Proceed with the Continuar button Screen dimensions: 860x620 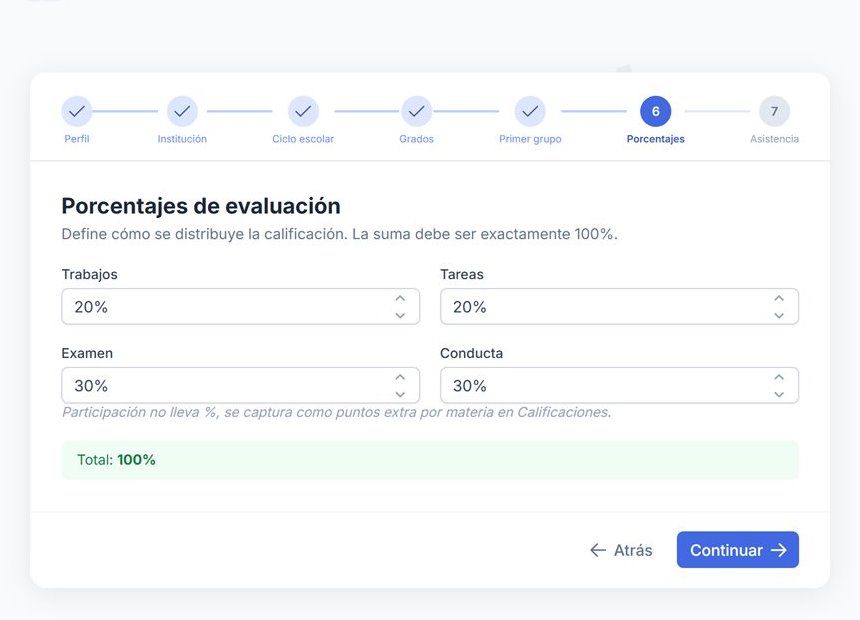[x=738, y=550]
